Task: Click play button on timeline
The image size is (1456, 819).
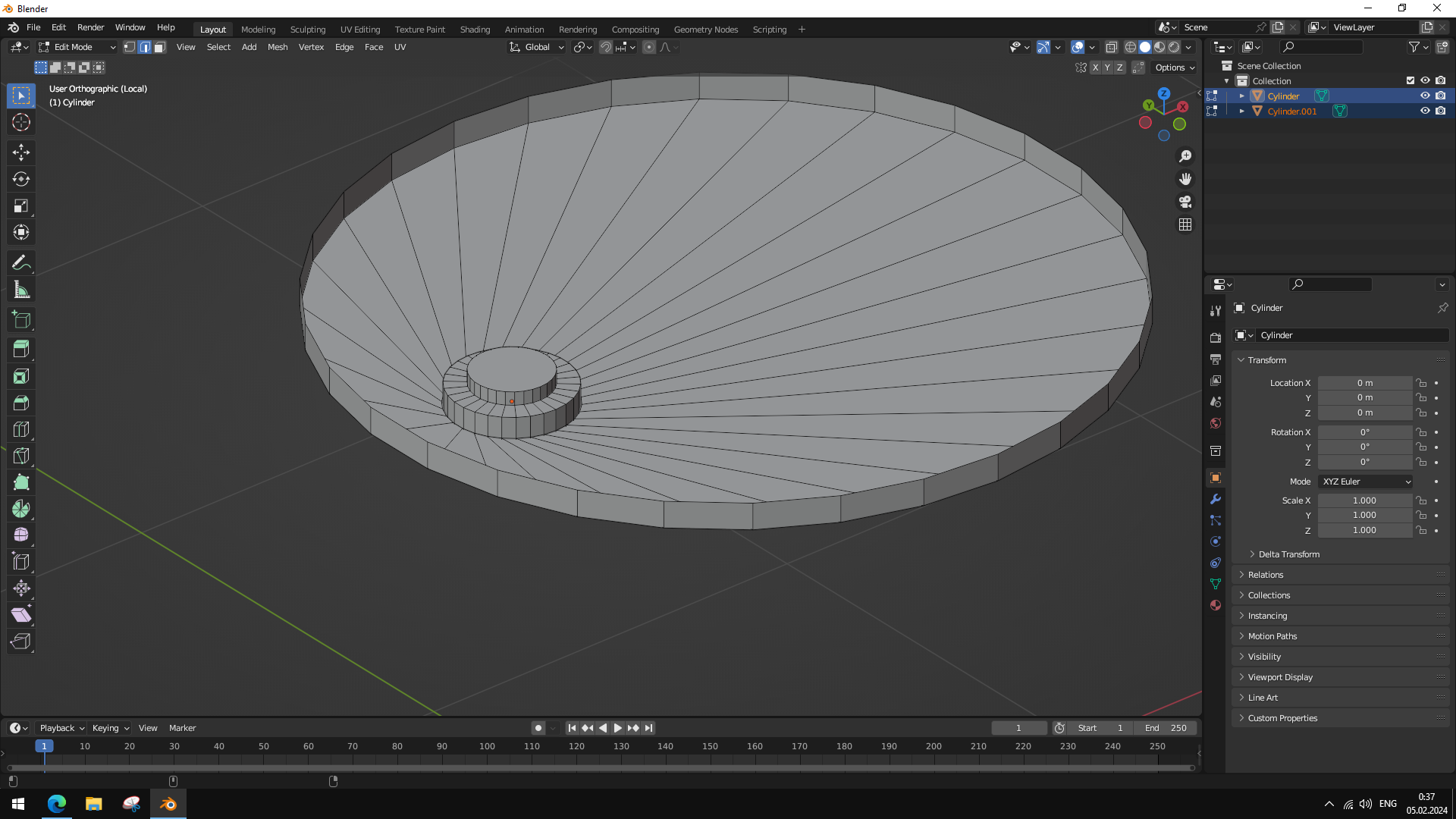Action: coord(617,727)
